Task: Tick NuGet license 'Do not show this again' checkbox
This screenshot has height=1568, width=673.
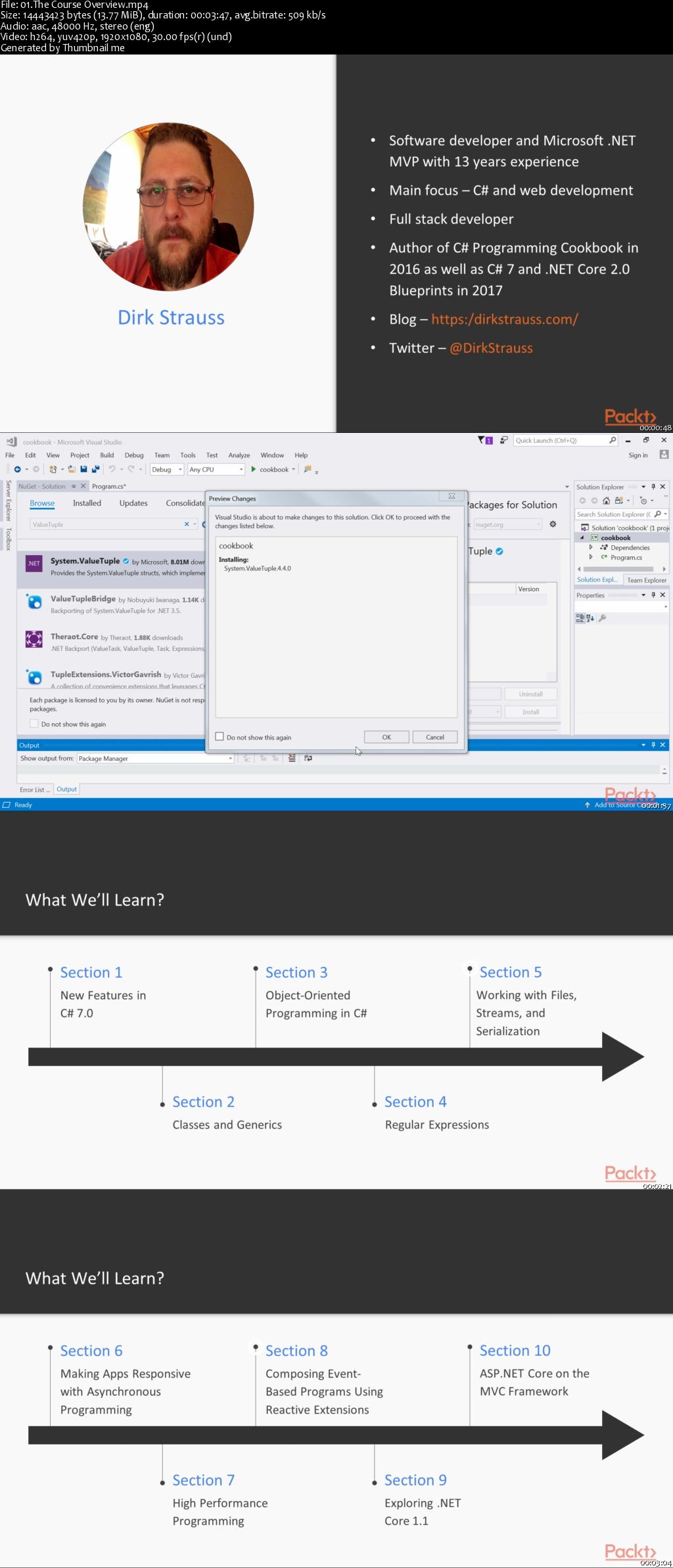Action: 34,724
